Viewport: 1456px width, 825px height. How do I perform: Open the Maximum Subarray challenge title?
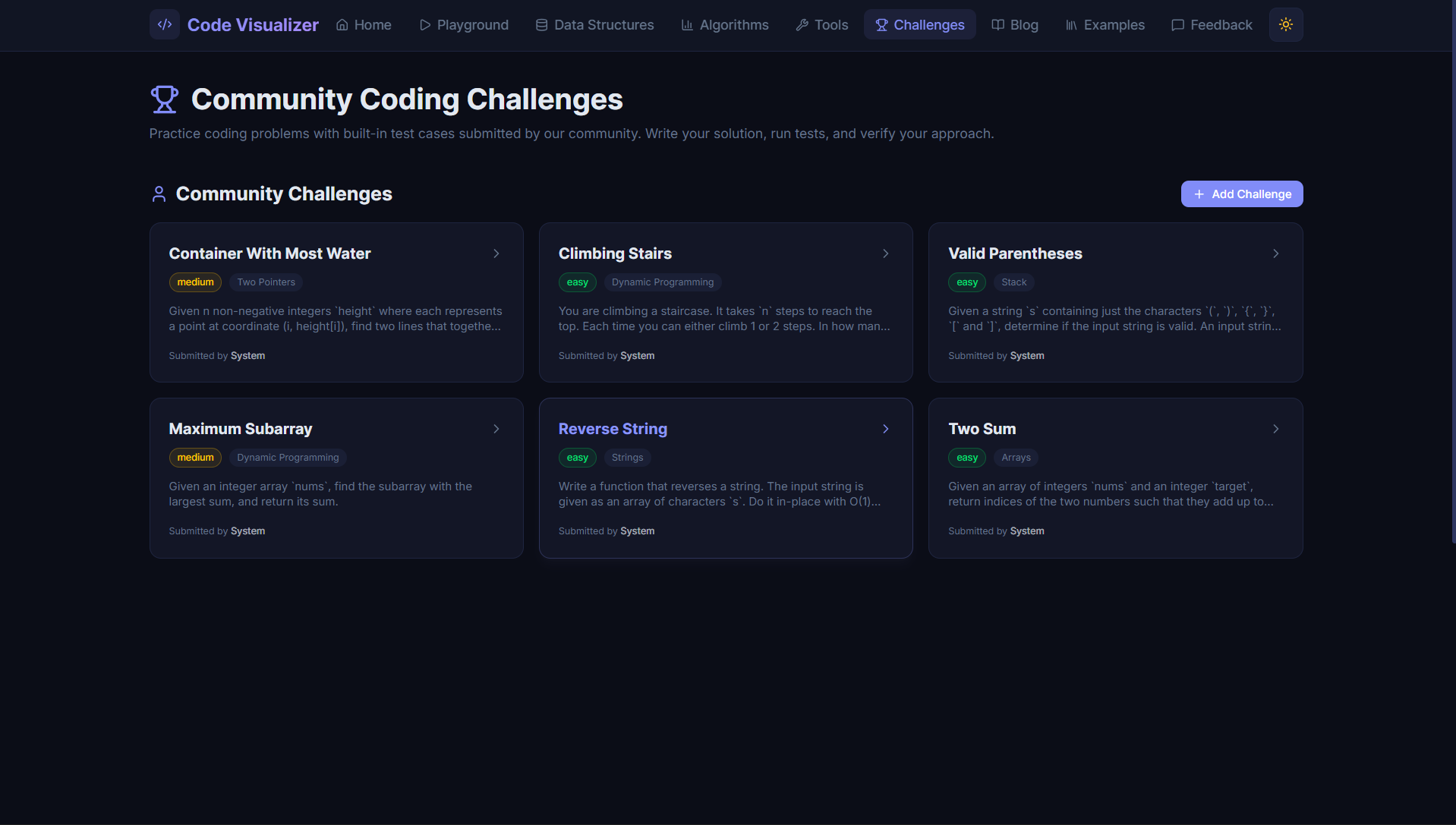[x=240, y=429]
